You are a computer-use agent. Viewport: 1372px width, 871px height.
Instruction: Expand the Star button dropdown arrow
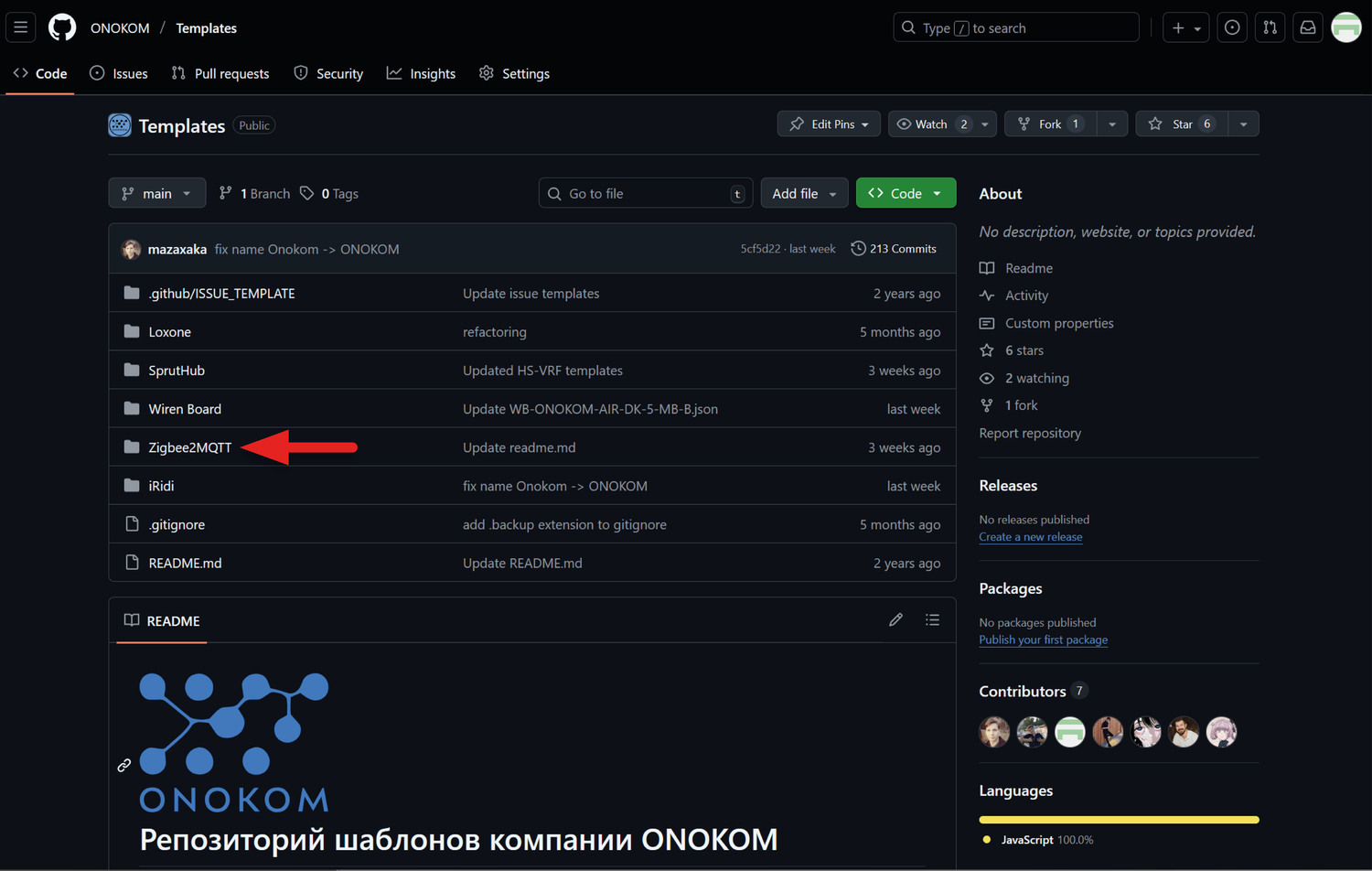pos(1242,124)
